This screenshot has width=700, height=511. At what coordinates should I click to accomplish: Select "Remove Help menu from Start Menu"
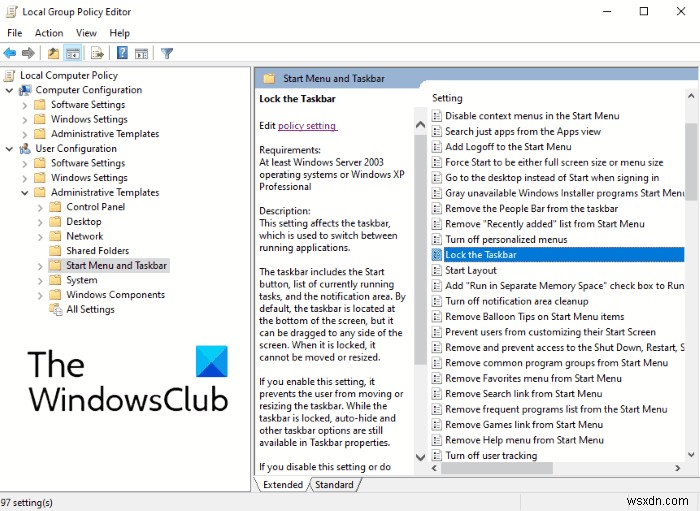pyautogui.click(x=525, y=440)
